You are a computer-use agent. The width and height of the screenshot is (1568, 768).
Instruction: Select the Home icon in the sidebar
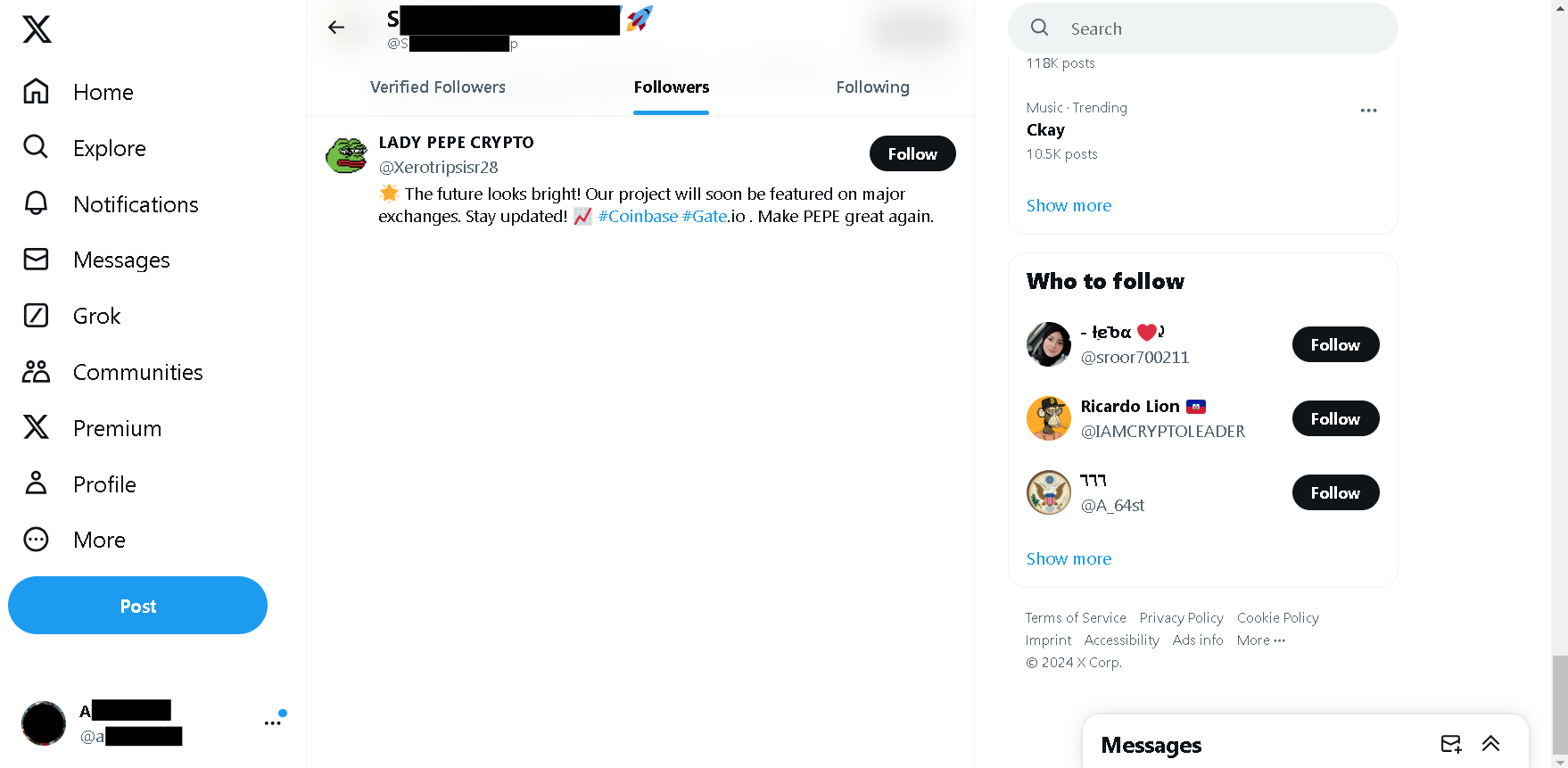coord(36,92)
